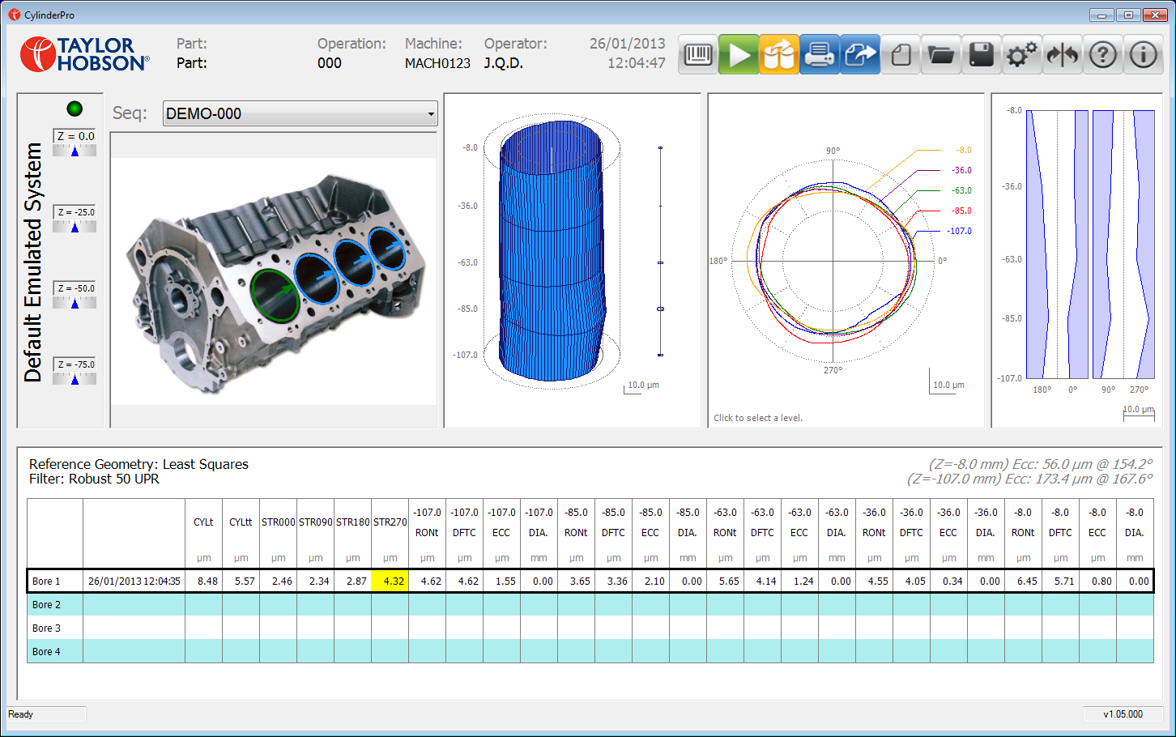
Task: Close the CylinderPro window
Action: [x=1154, y=14]
